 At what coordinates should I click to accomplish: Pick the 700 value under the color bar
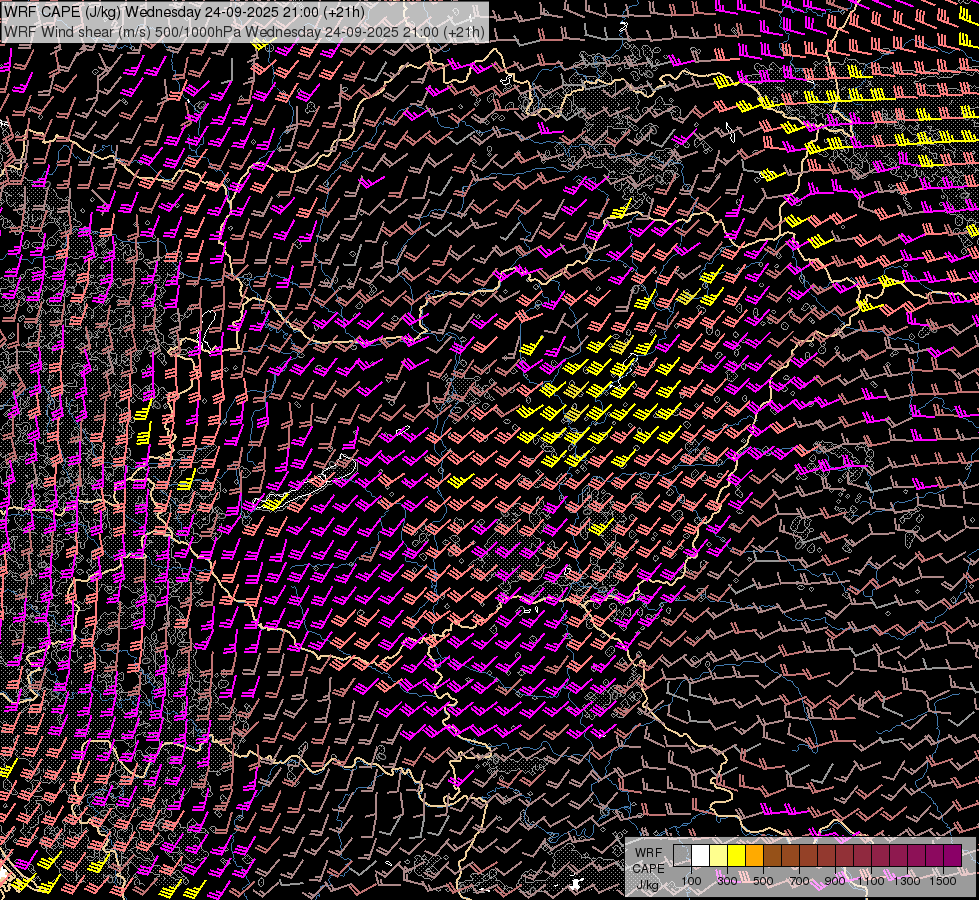(799, 881)
